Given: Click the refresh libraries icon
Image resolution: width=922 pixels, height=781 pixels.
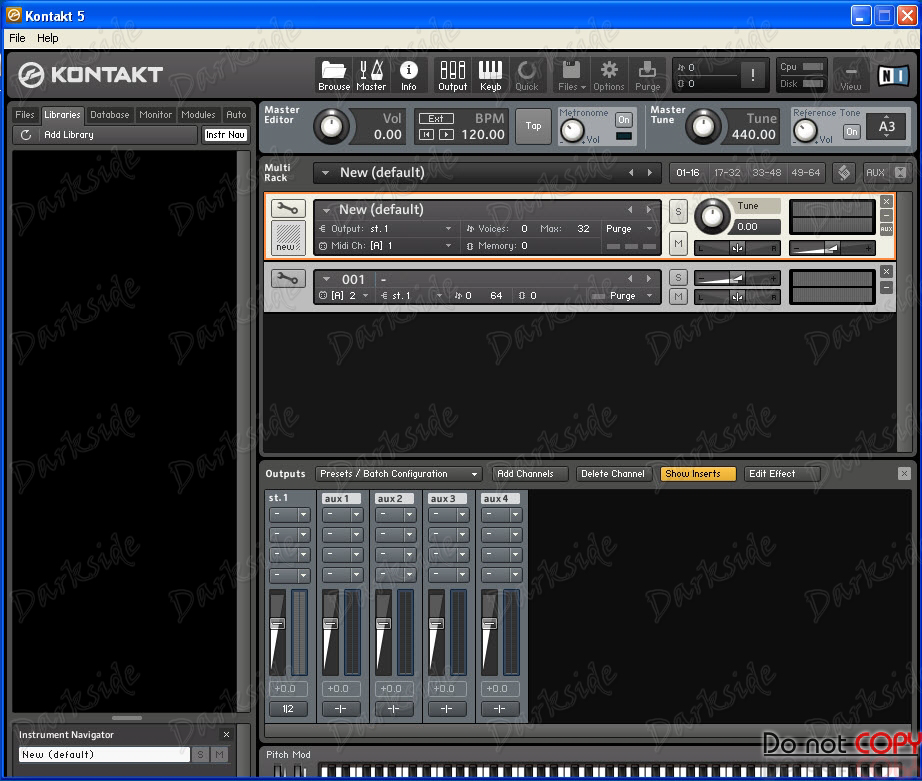Looking at the screenshot, I should click(26, 135).
